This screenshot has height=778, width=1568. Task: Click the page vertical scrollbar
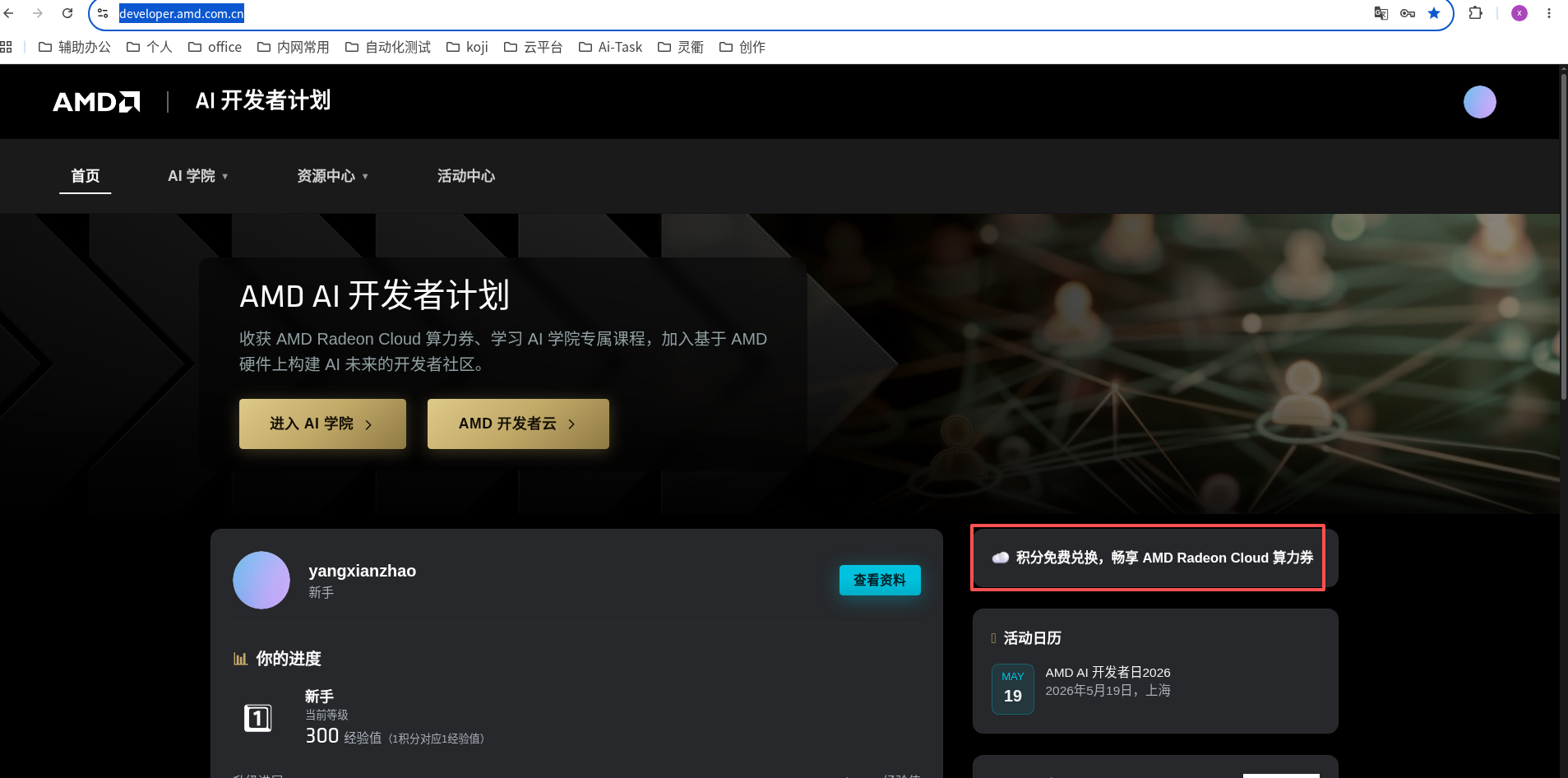1564,237
